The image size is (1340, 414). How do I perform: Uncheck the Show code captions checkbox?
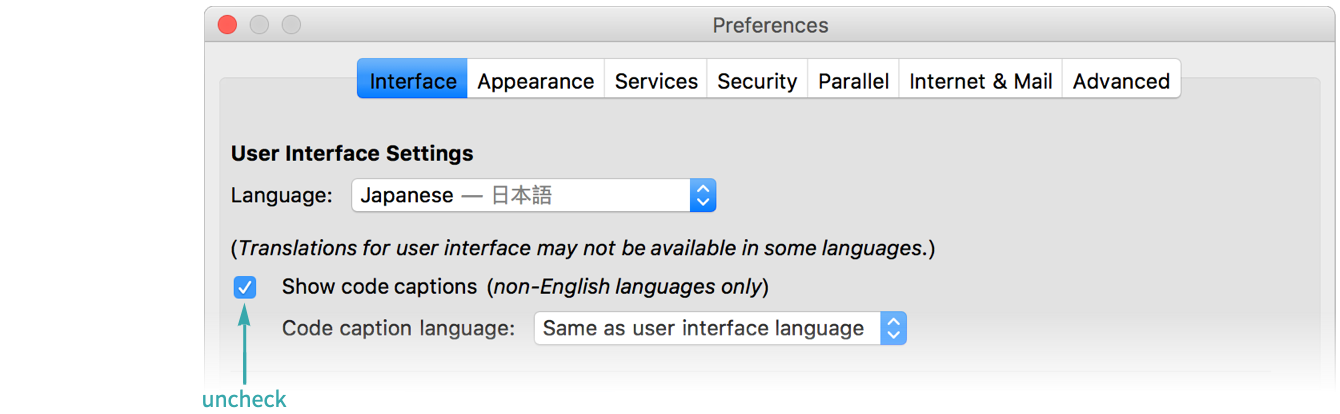pos(245,288)
